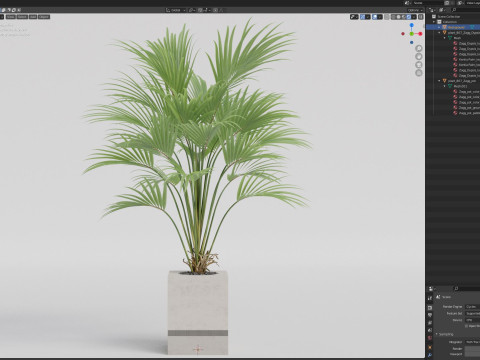Image resolution: width=480 pixels, height=360 pixels.
Task: Open the Output properties tab
Action: point(430,315)
